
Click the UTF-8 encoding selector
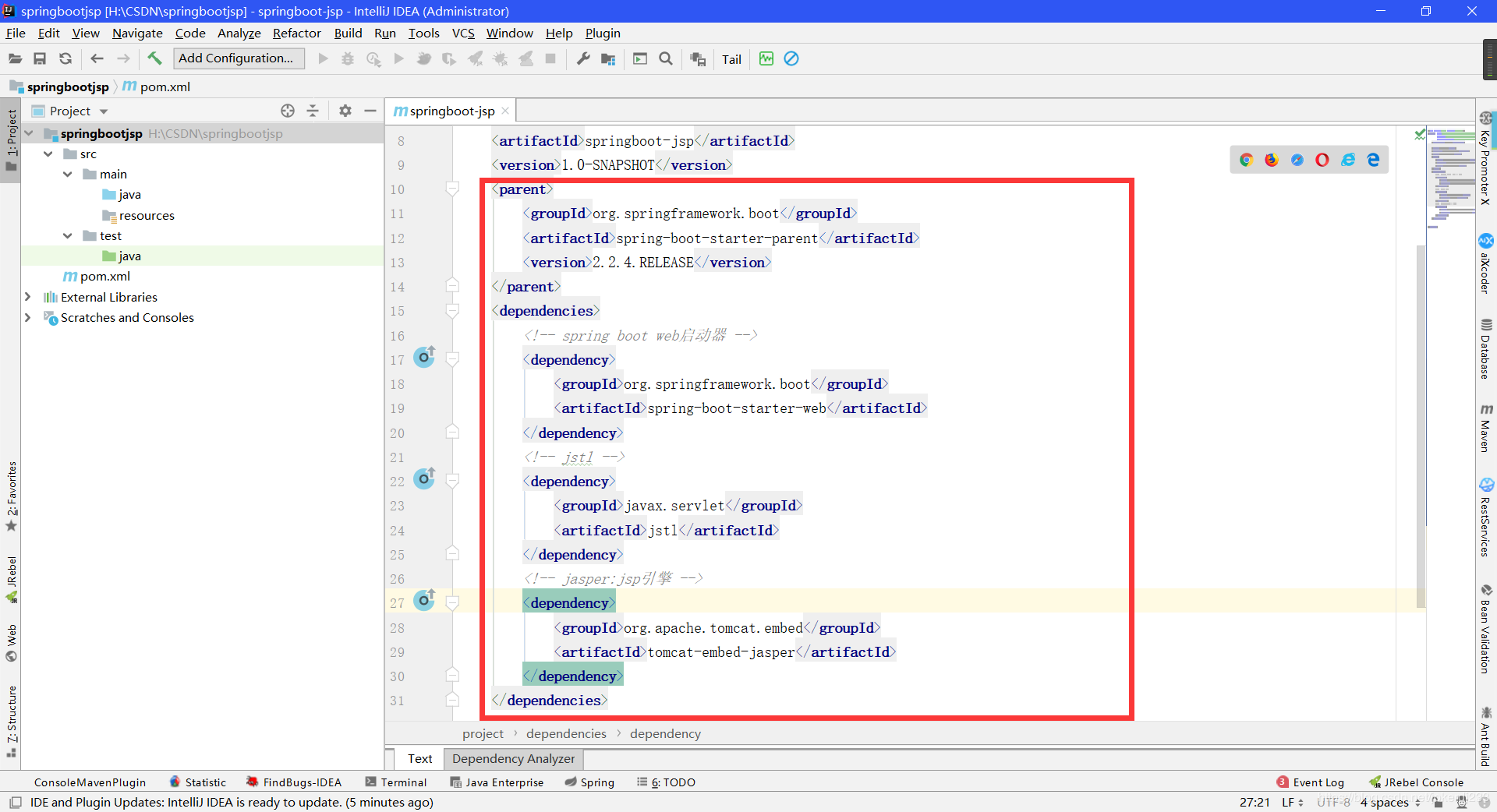pos(1333,802)
